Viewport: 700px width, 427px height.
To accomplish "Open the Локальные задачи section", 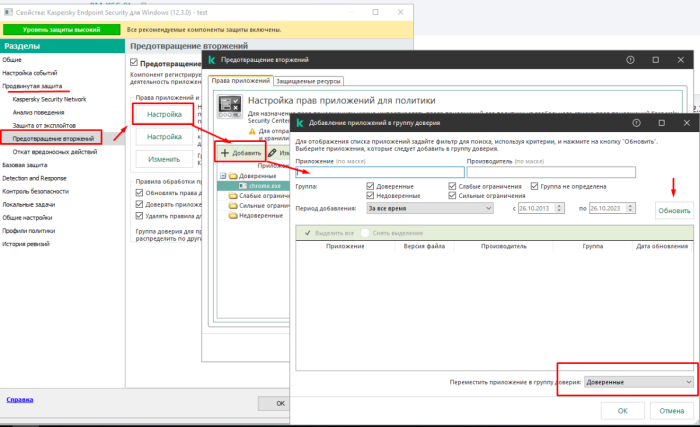I will [29, 205].
